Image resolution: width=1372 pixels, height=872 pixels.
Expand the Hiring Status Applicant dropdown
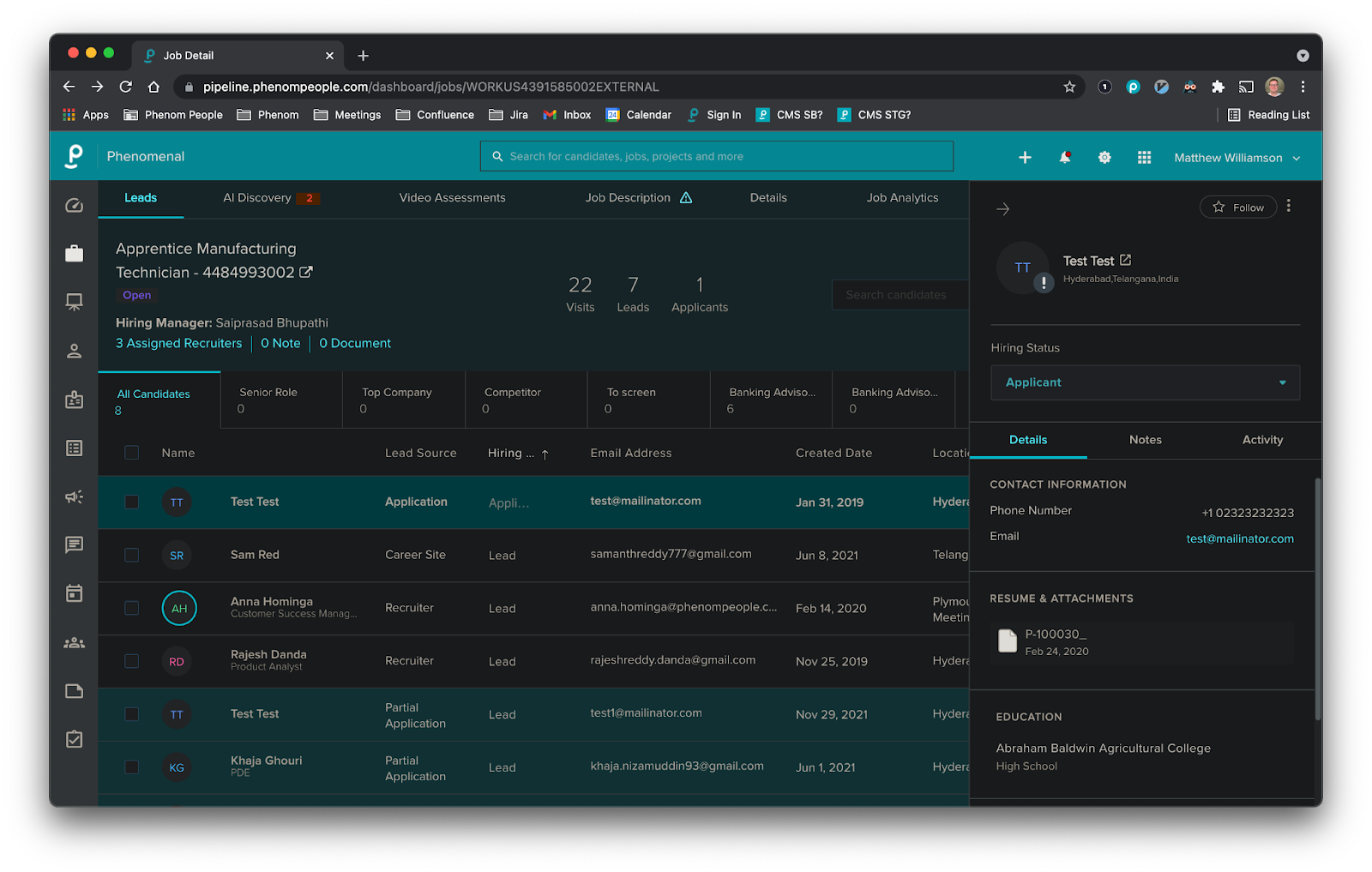coord(1145,382)
